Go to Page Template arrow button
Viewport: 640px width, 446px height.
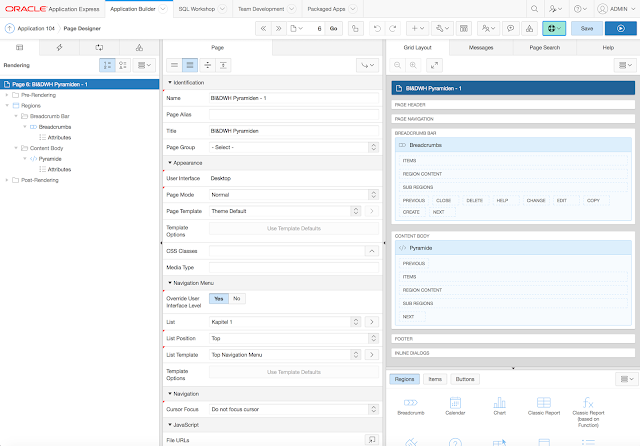(371, 211)
